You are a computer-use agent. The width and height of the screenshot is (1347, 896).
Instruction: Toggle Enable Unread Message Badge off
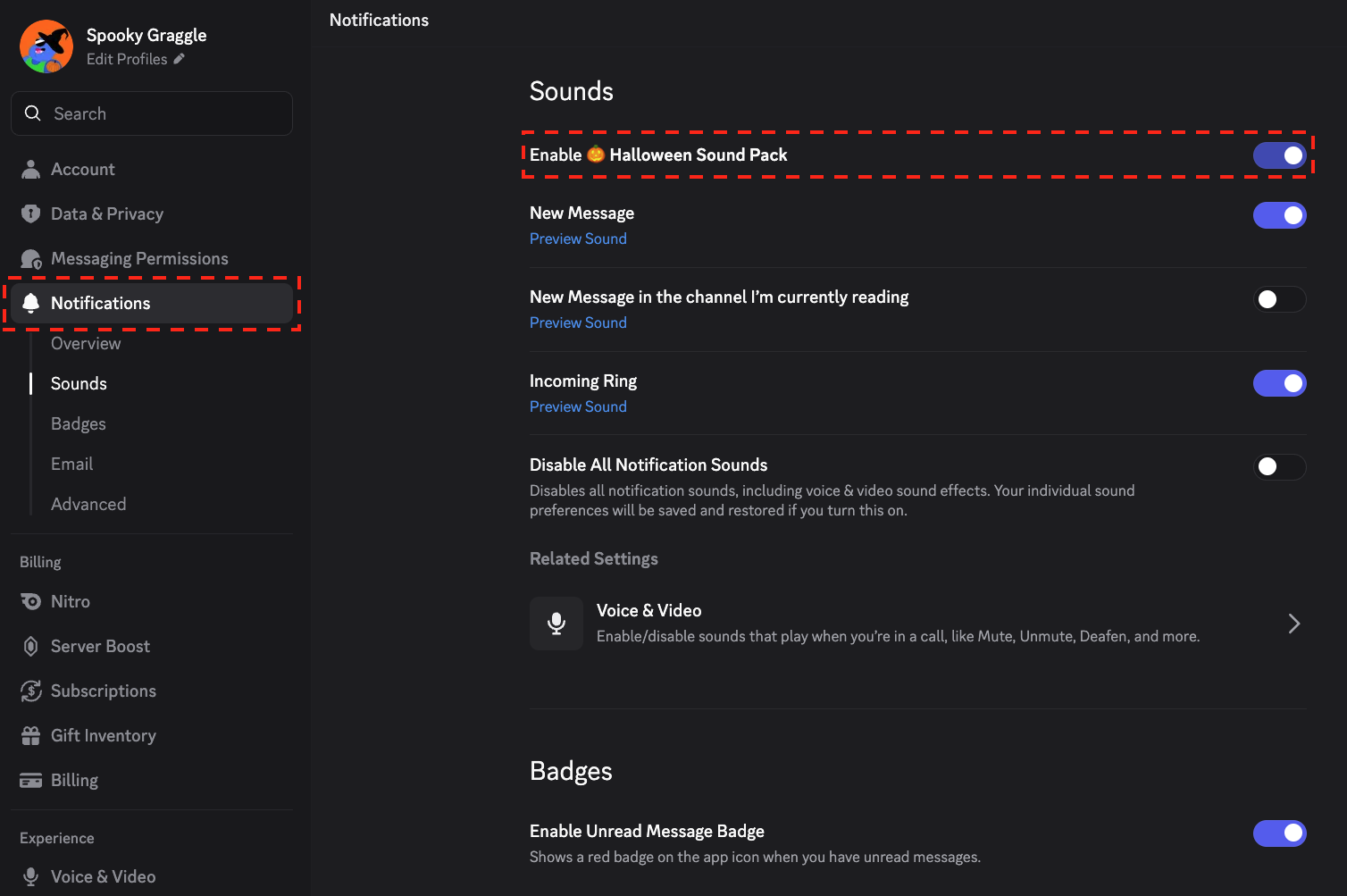coord(1279,833)
